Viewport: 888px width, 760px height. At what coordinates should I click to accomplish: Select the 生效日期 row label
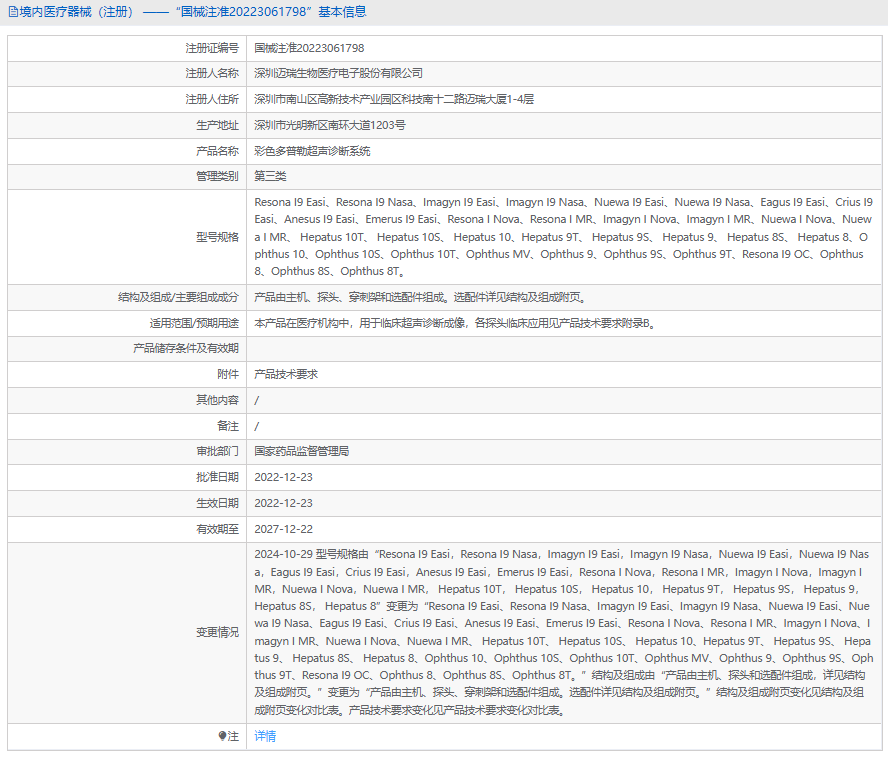click(x=217, y=503)
